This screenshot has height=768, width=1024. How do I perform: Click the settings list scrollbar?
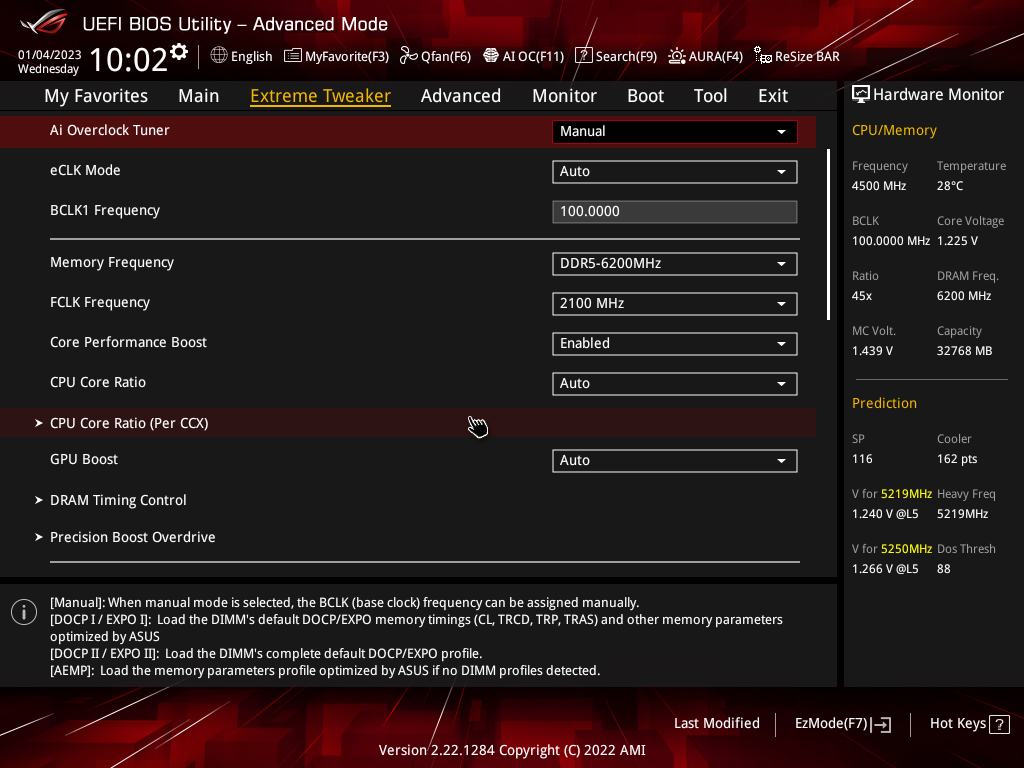828,234
